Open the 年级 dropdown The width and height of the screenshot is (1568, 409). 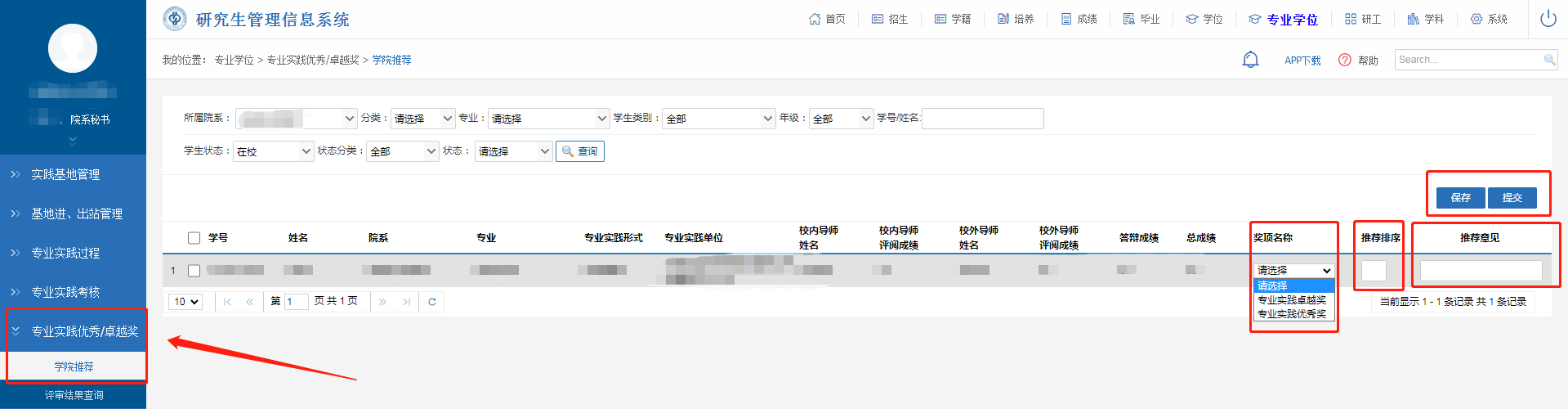841,119
